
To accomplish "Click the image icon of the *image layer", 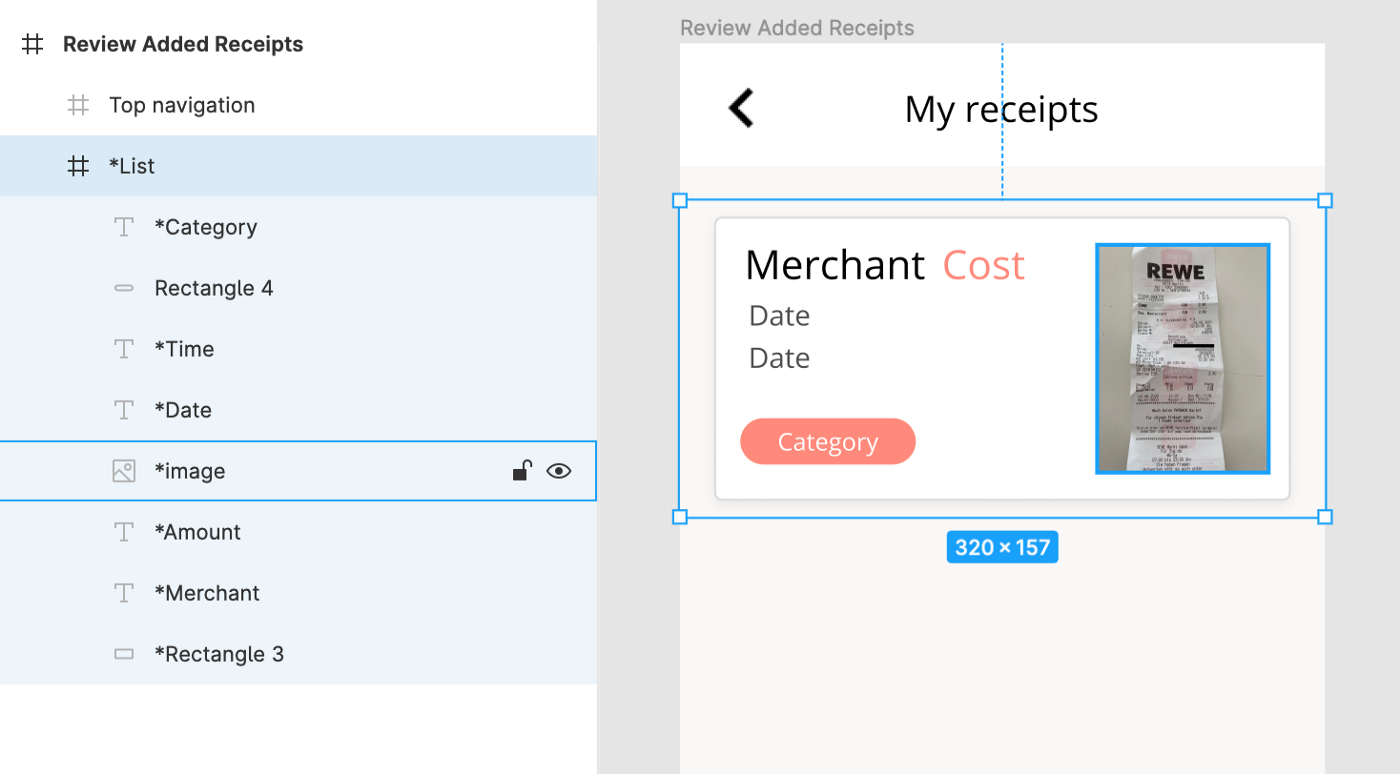I will pyautogui.click(x=124, y=471).
